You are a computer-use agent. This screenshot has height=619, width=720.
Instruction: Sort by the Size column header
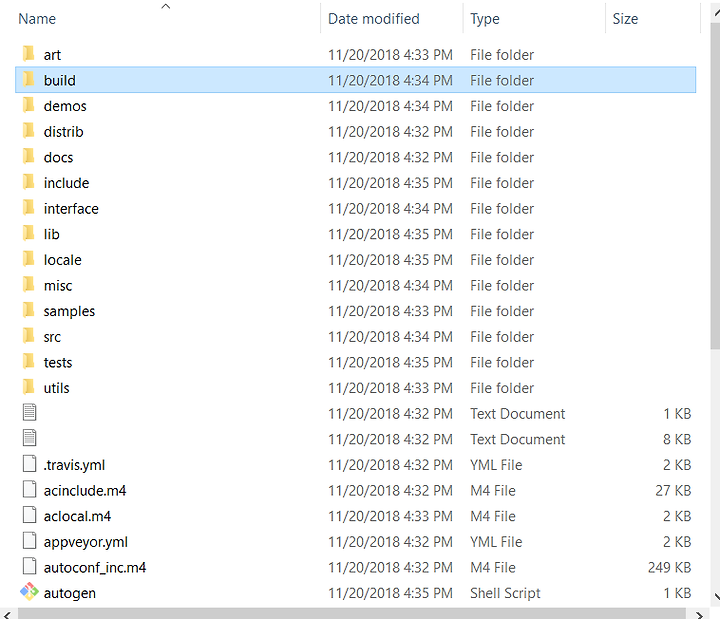[x=625, y=19]
